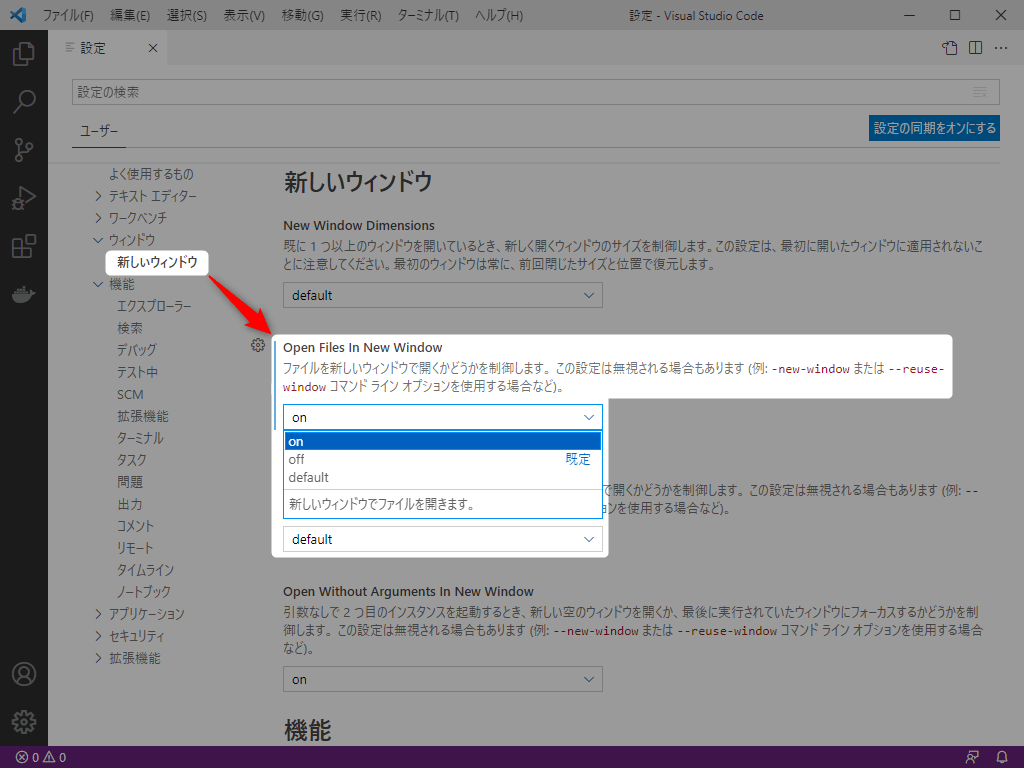Image resolution: width=1024 pixels, height=768 pixels.
Task: Select デバッグ in settings tree
Action: tap(136, 350)
